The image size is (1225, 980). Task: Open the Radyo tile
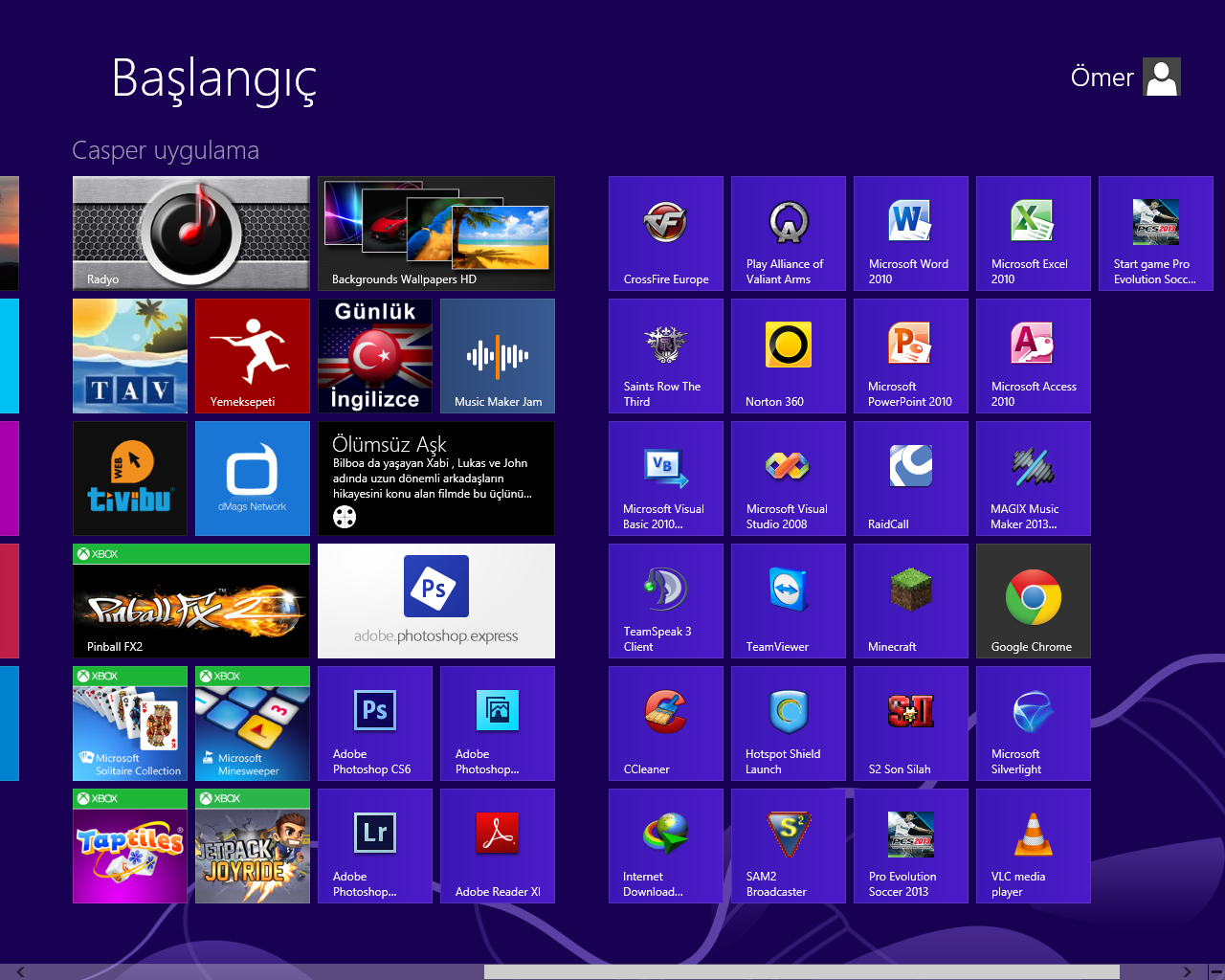click(x=191, y=234)
